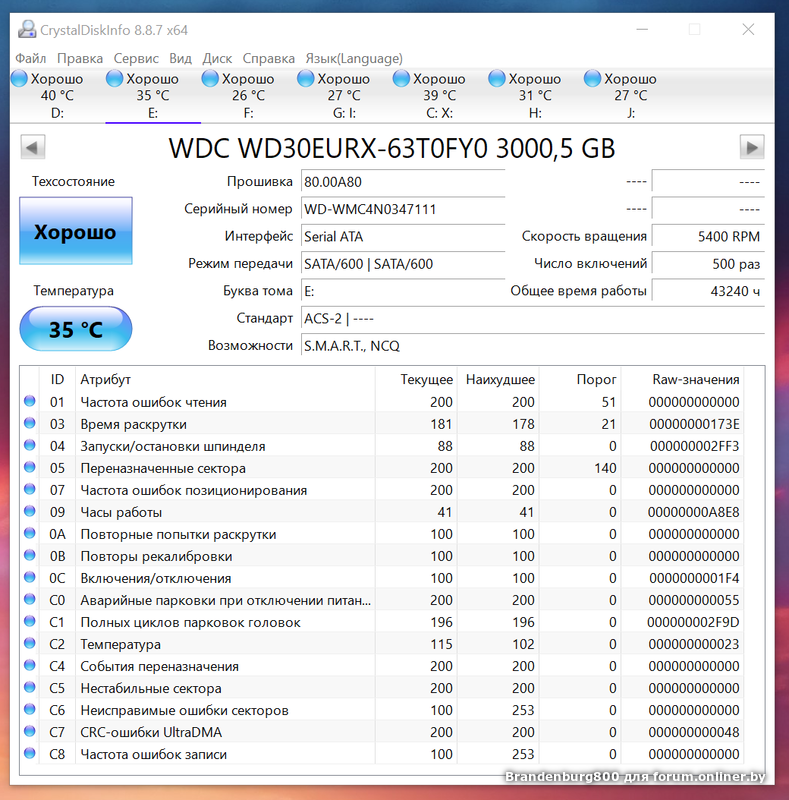The width and height of the screenshot is (789, 800).
Task: Click the 35 °C temperature button
Action: (x=76, y=329)
